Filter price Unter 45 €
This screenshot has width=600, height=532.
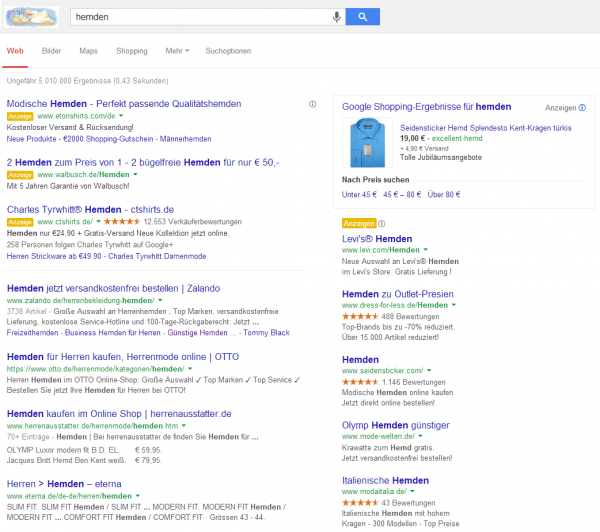359,194
